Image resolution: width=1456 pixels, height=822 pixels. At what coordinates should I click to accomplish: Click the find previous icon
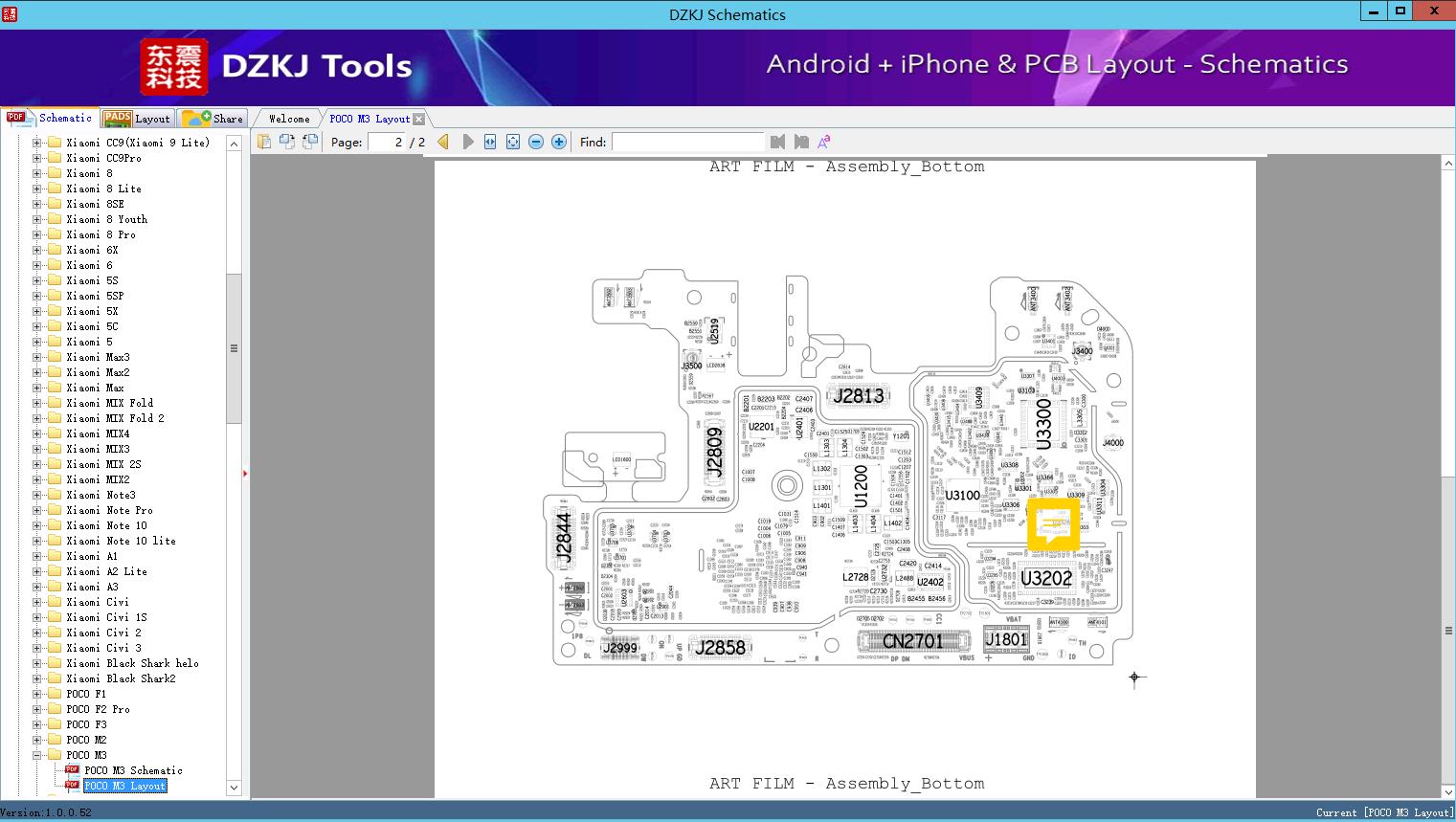click(777, 142)
